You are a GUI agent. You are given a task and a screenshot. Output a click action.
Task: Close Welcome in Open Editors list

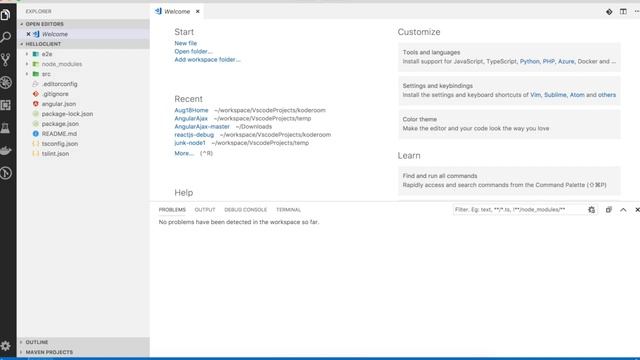pyautogui.click(x=28, y=34)
